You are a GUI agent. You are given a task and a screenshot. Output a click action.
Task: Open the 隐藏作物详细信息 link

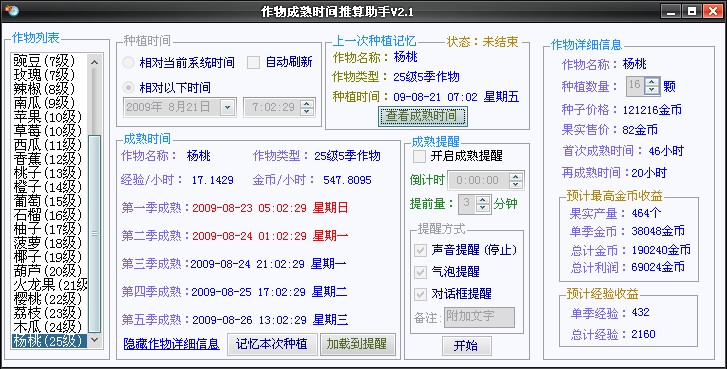172,344
